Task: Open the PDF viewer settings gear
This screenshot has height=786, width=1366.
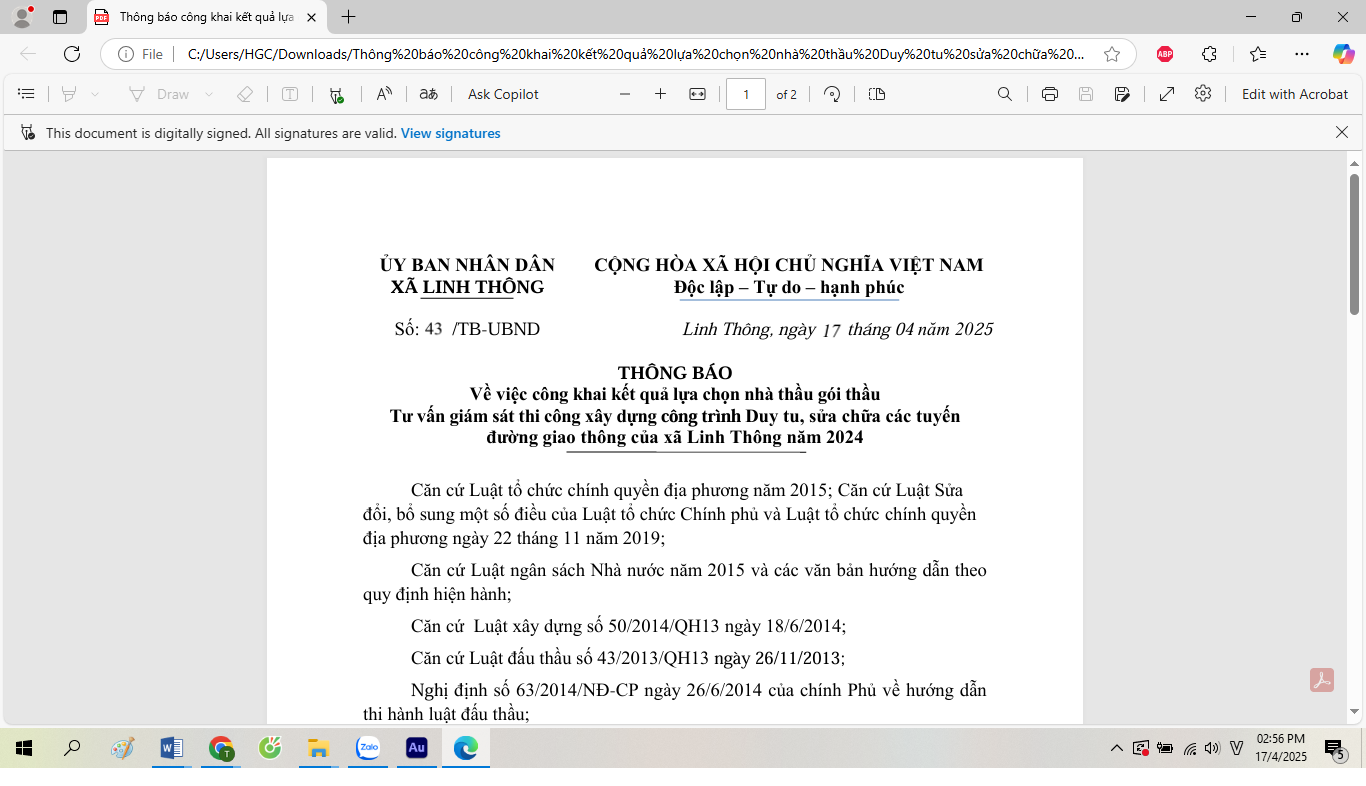Action: tap(1203, 93)
